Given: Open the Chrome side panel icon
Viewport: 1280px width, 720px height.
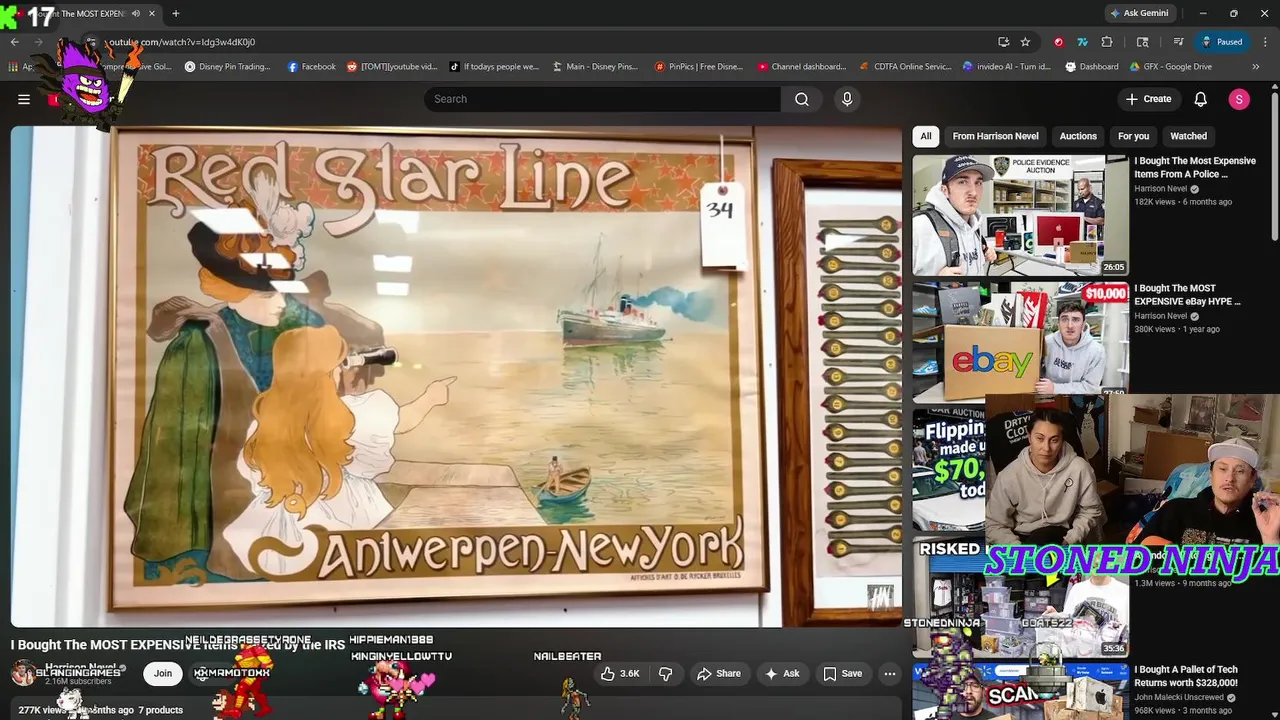Looking at the screenshot, I should (x=1142, y=42).
